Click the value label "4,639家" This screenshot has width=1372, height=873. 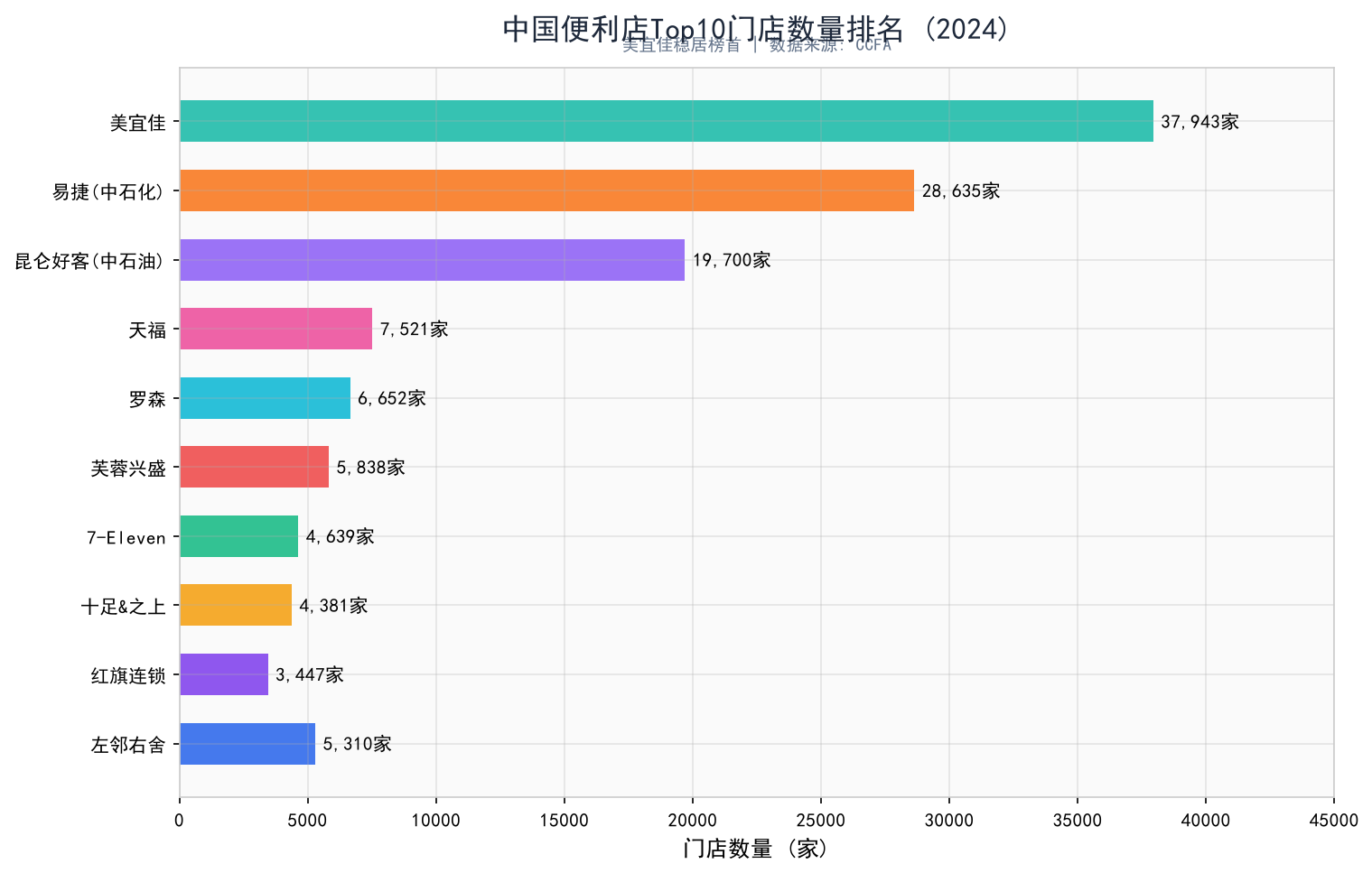340,537
